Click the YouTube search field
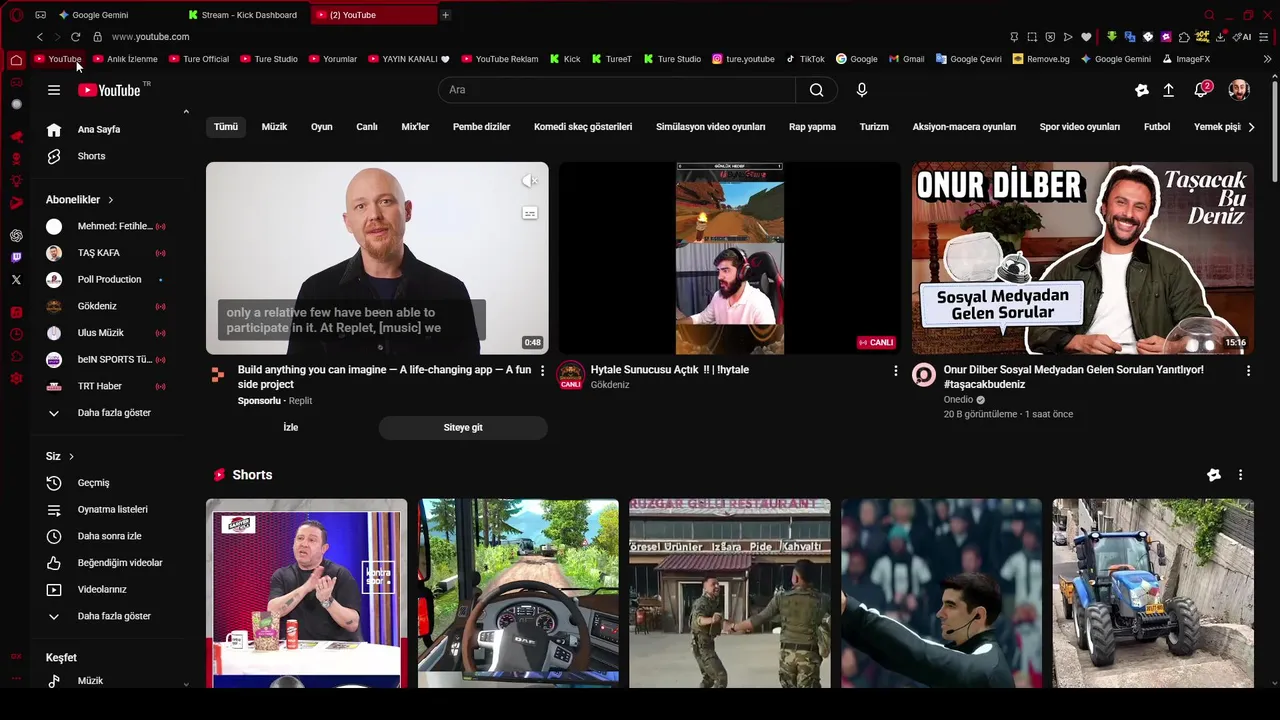Screen dimensions: 1280x720 tap(617, 90)
